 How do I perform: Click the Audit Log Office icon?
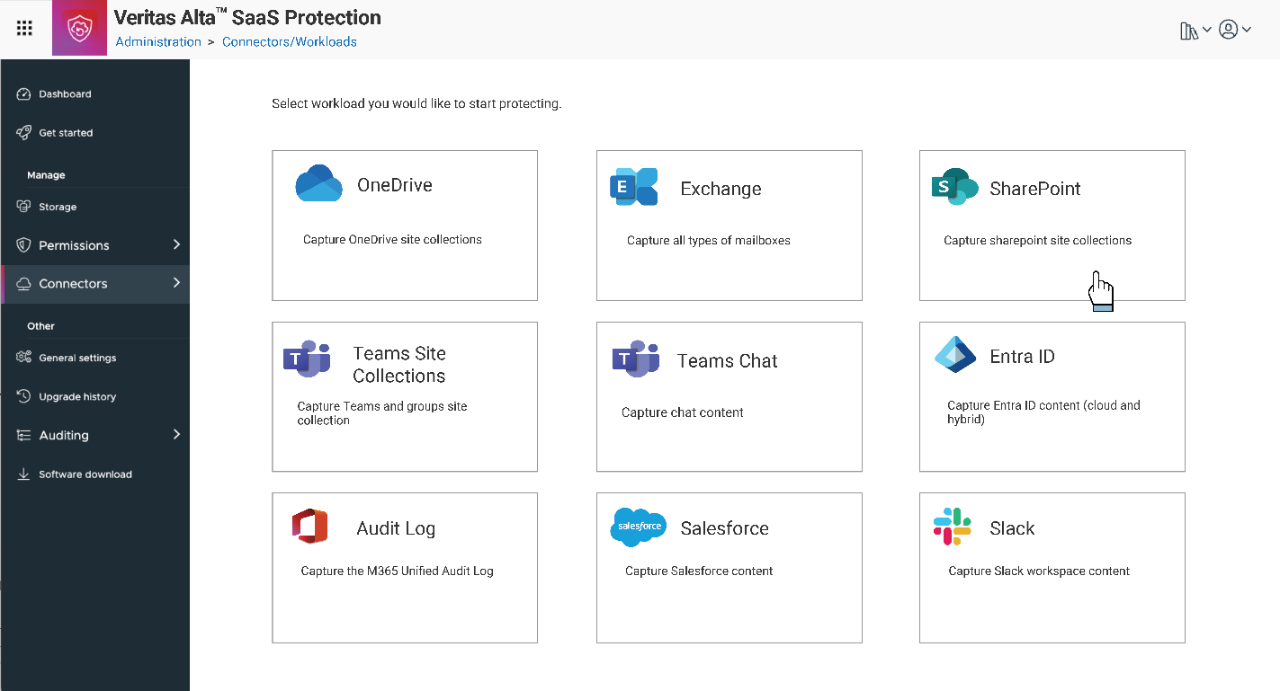[x=310, y=527]
